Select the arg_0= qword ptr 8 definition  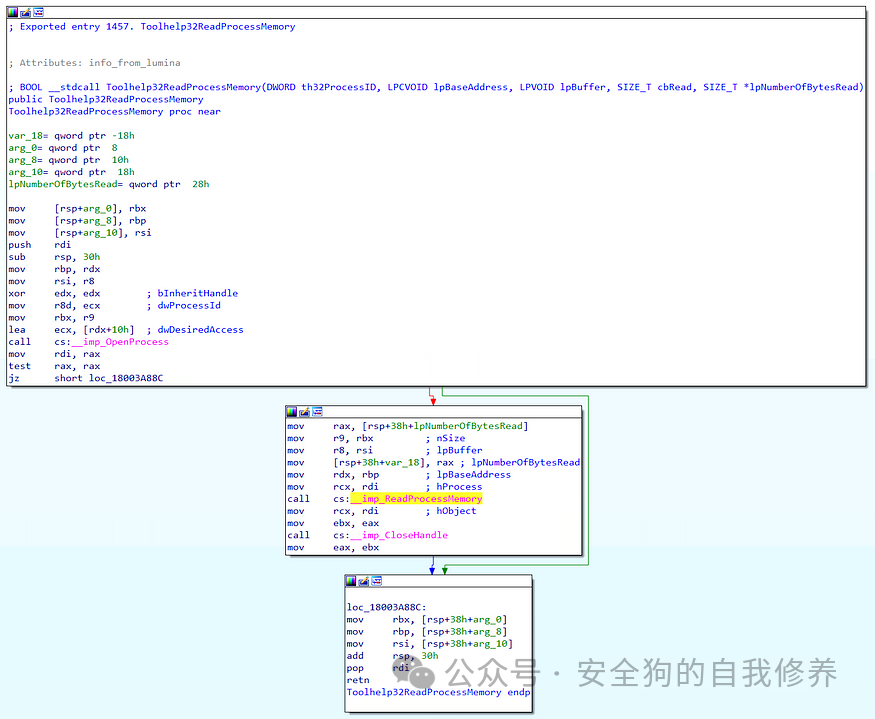coord(63,148)
